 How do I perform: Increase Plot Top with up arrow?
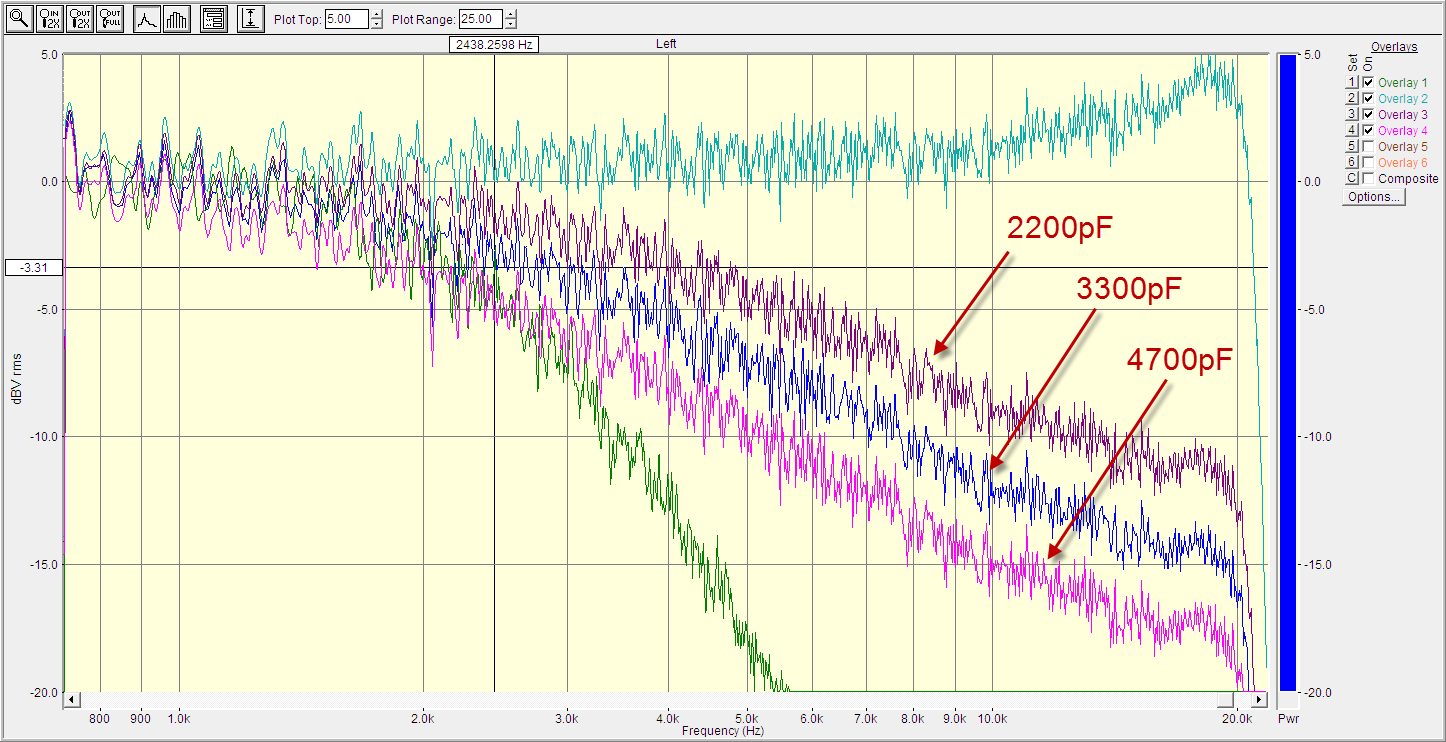[x=376, y=14]
